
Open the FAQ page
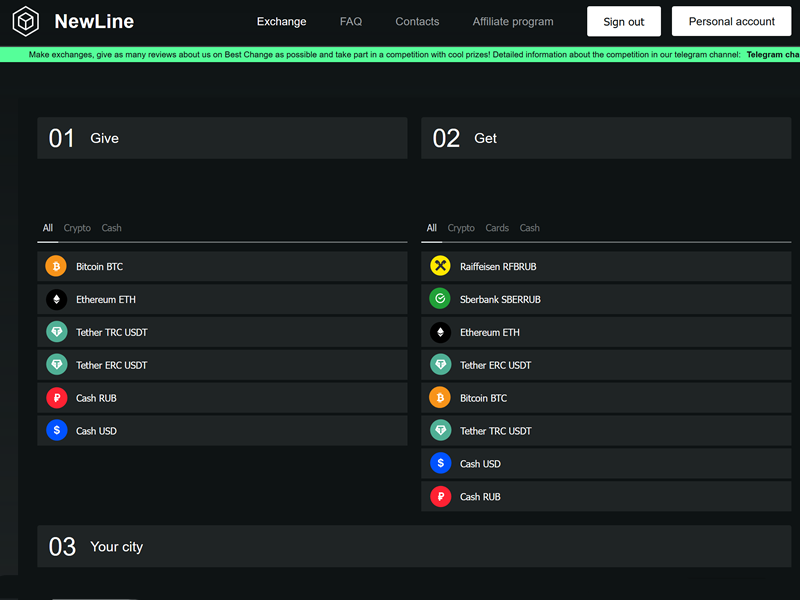(x=351, y=21)
